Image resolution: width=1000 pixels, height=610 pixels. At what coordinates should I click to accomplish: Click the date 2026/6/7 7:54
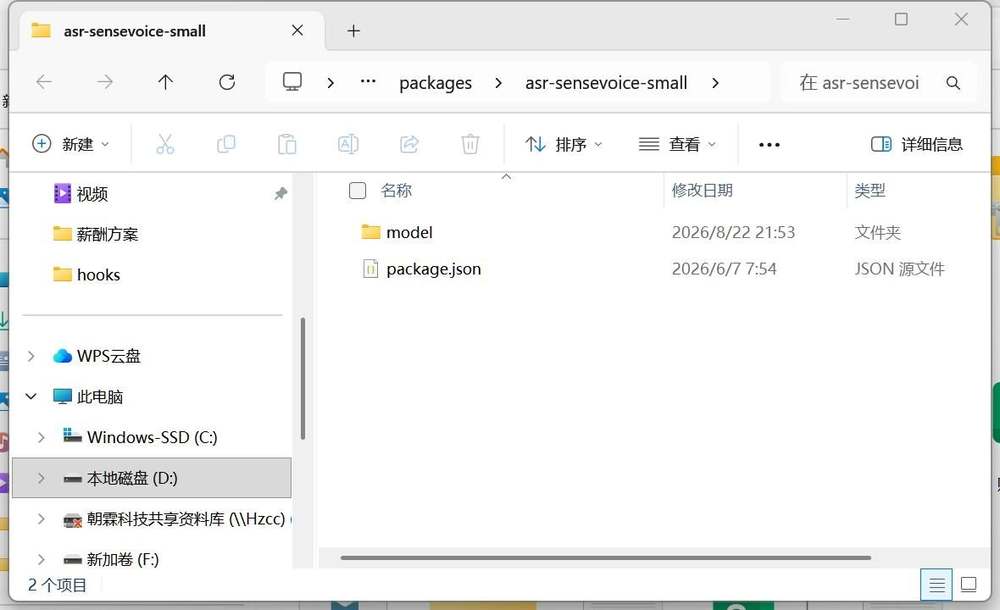point(724,269)
